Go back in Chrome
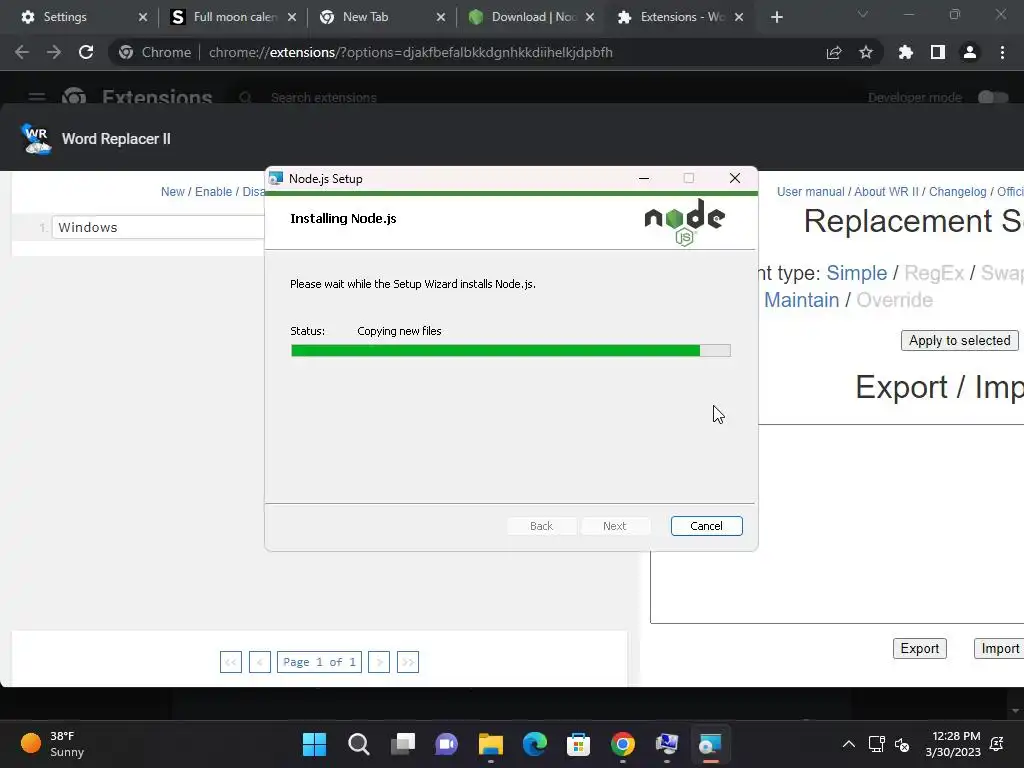 point(22,52)
